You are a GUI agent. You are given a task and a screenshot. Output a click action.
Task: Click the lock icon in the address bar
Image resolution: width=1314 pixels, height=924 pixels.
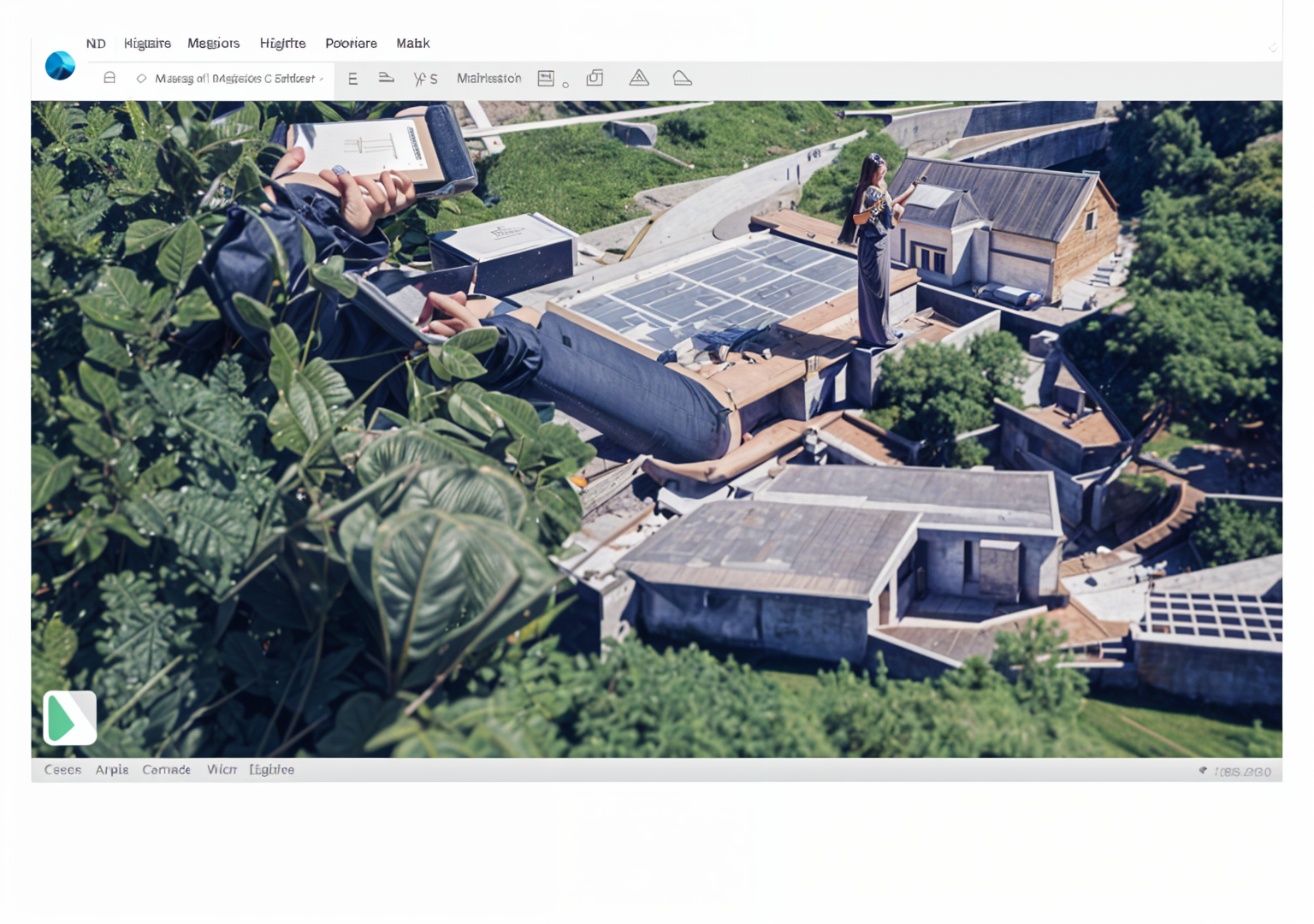(109, 78)
